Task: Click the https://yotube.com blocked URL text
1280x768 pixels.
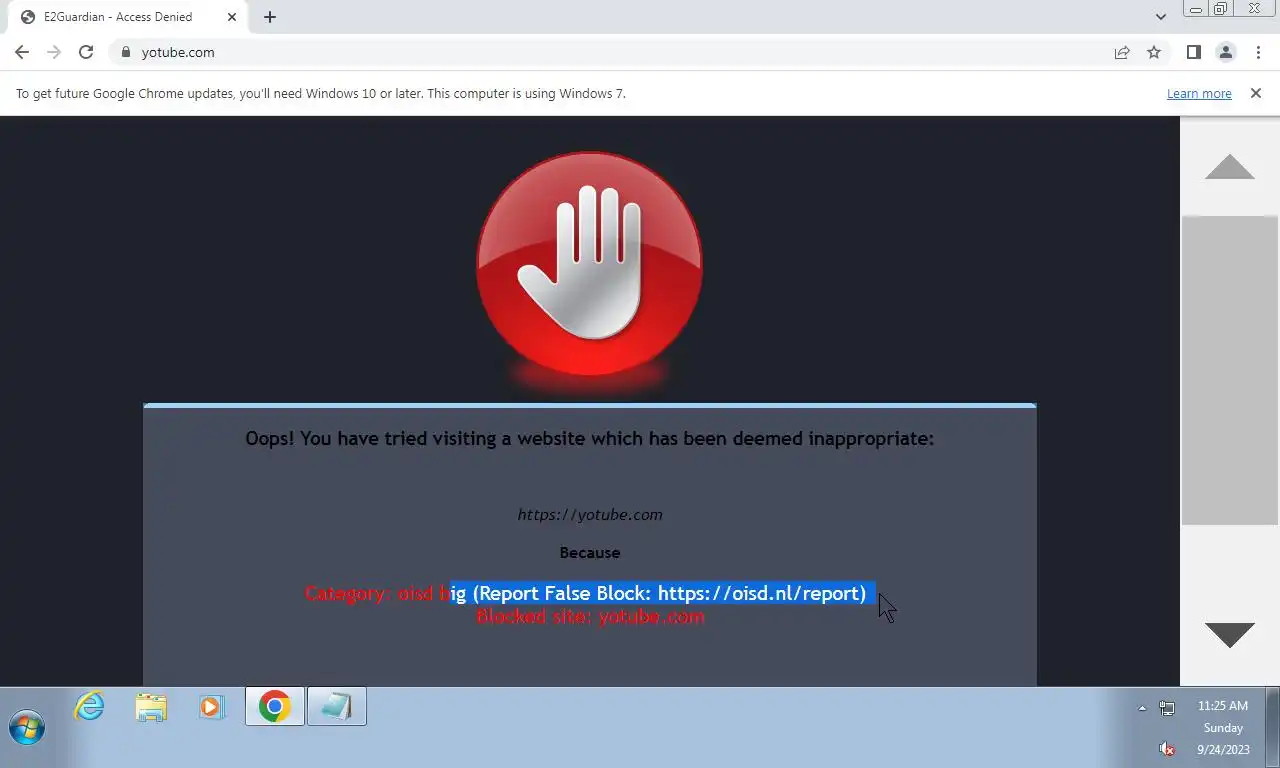Action: (x=590, y=515)
